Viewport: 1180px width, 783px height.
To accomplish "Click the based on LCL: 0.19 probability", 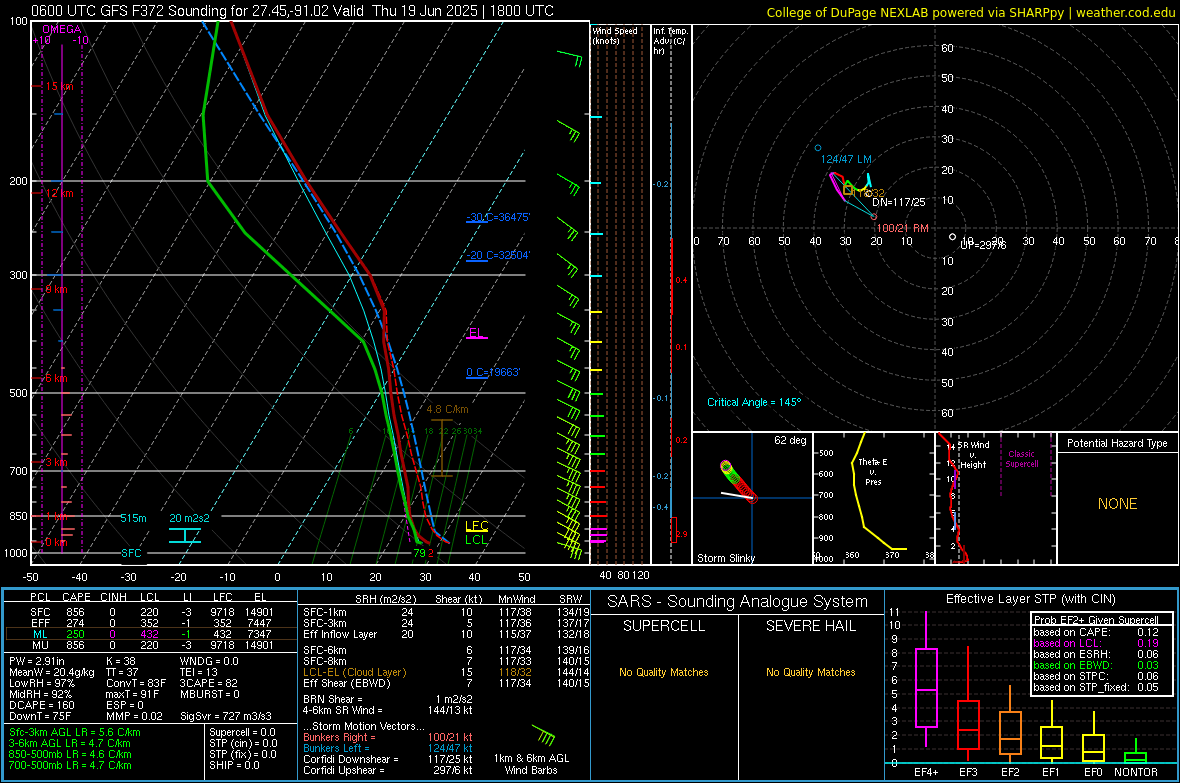I will (x=1096, y=643).
